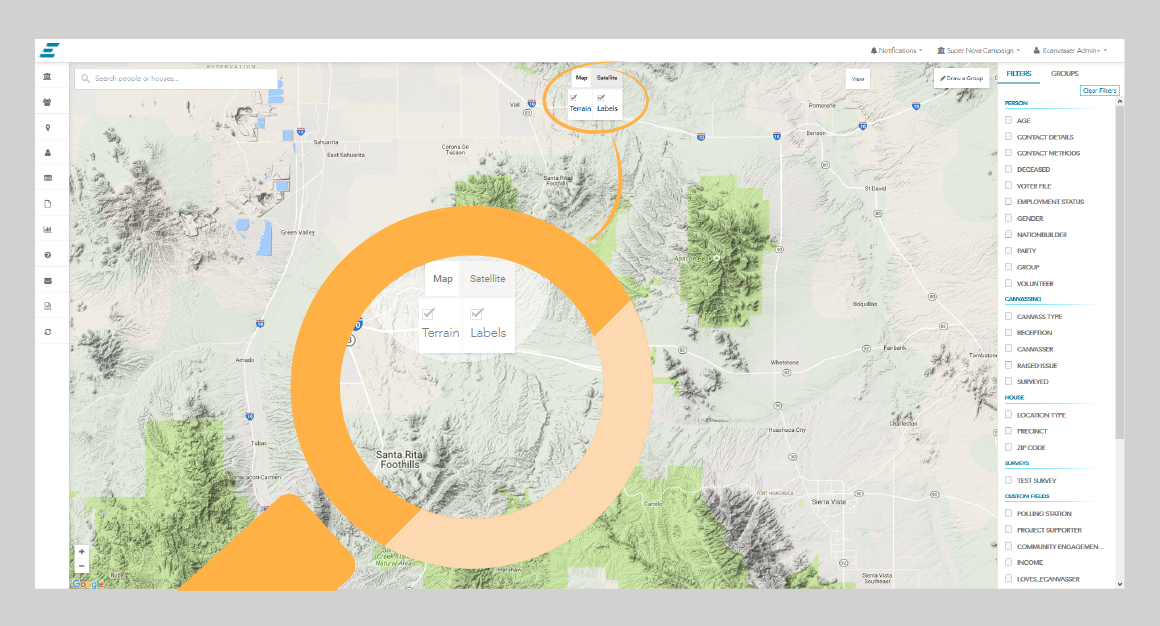Click the LOVES_ECANVASSER filter label
The height and width of the screenshot is (626, 1160).
click(x=1048, y=579)
